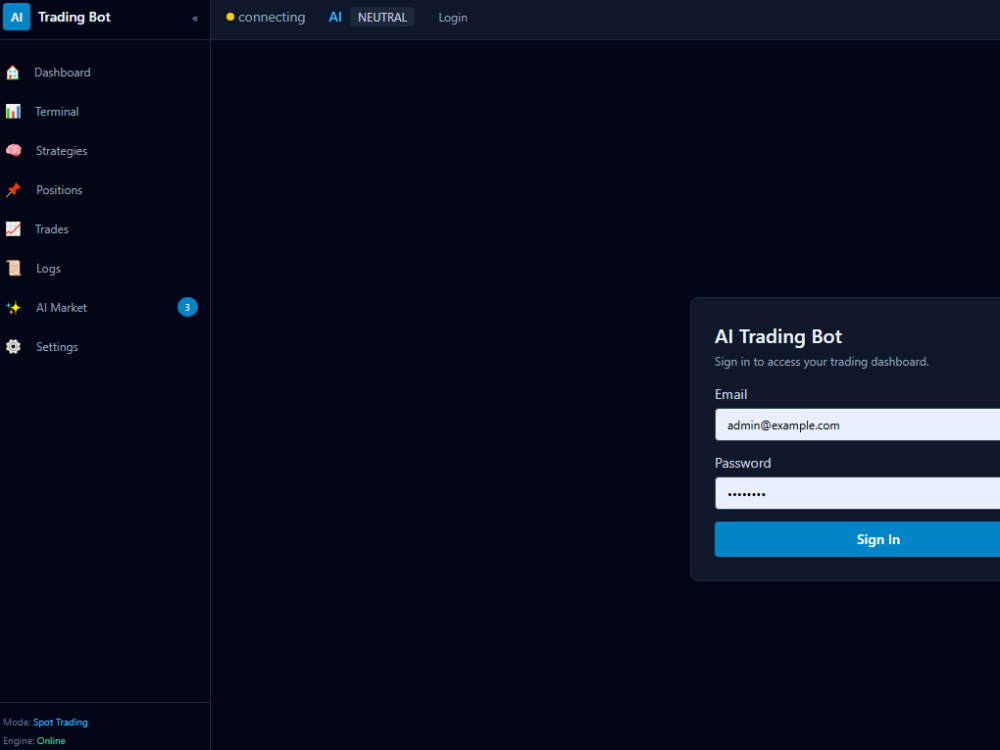Click the yellow connecting status dot
Image resolution: width=1000 pixels, height=750 pixels.
click(230, 17)
